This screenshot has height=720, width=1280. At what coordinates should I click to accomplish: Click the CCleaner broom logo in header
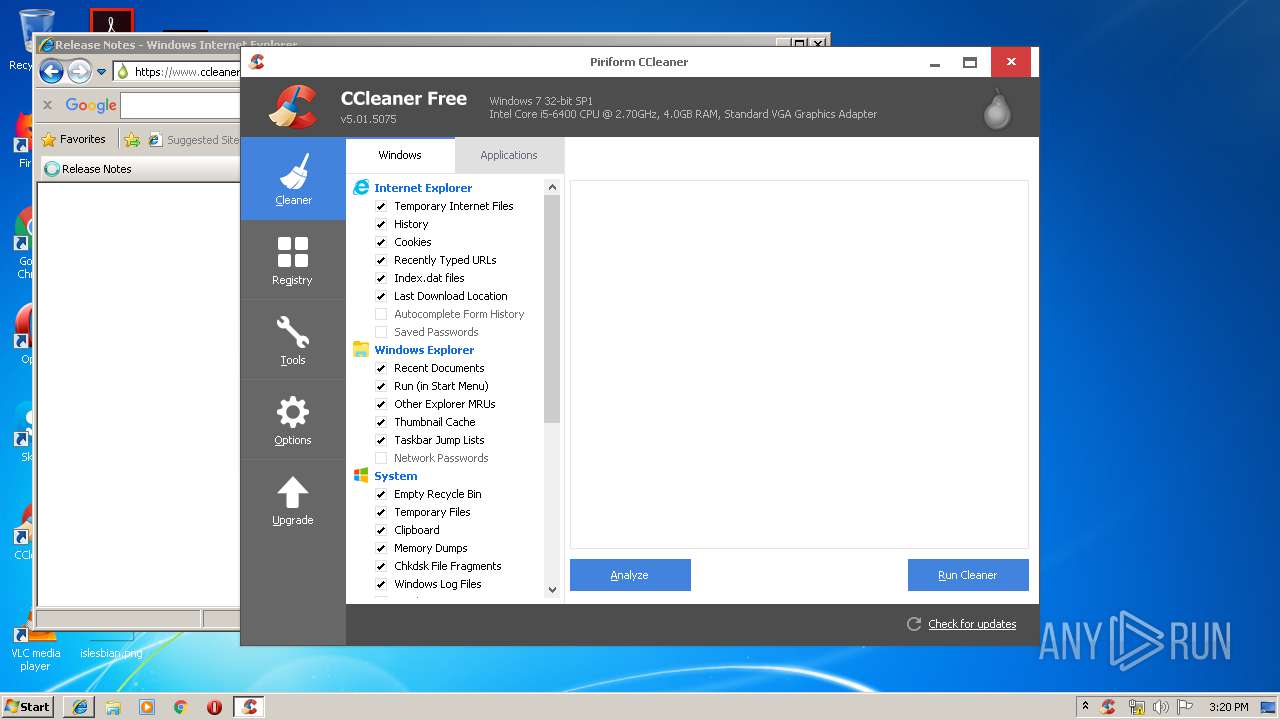[293, 107]
